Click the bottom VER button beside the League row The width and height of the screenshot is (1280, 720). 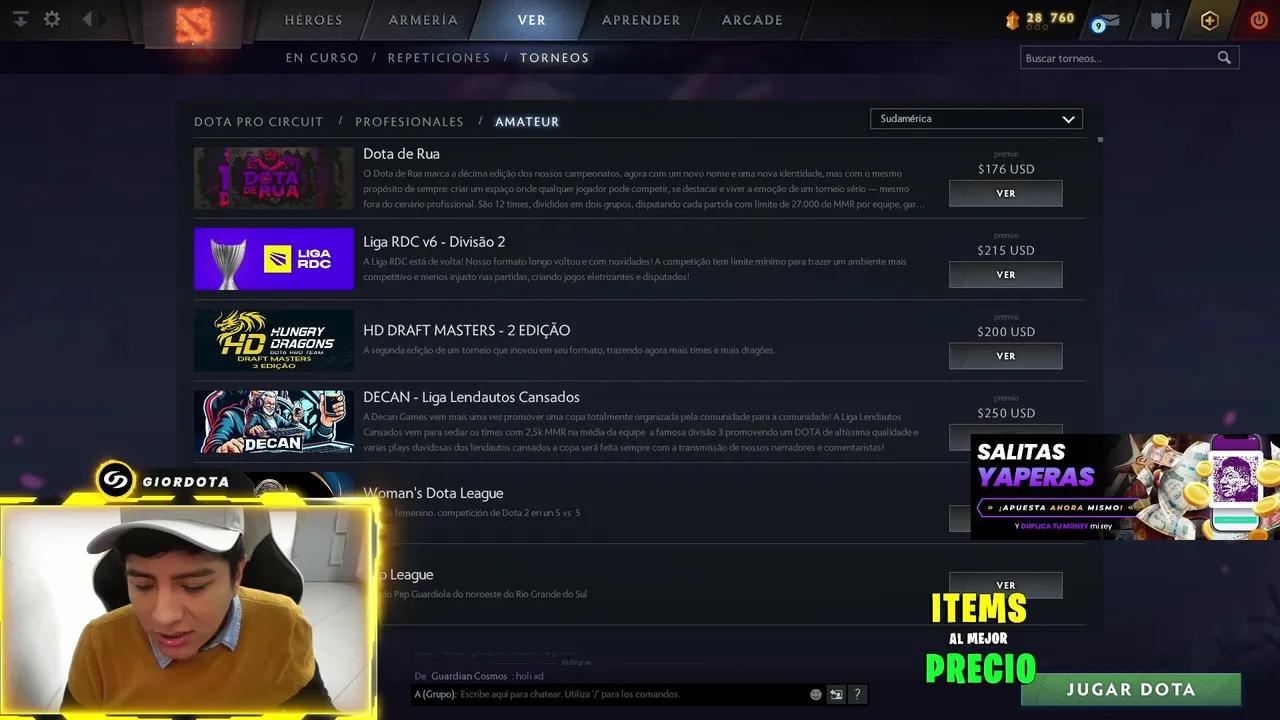[1006, 585]
